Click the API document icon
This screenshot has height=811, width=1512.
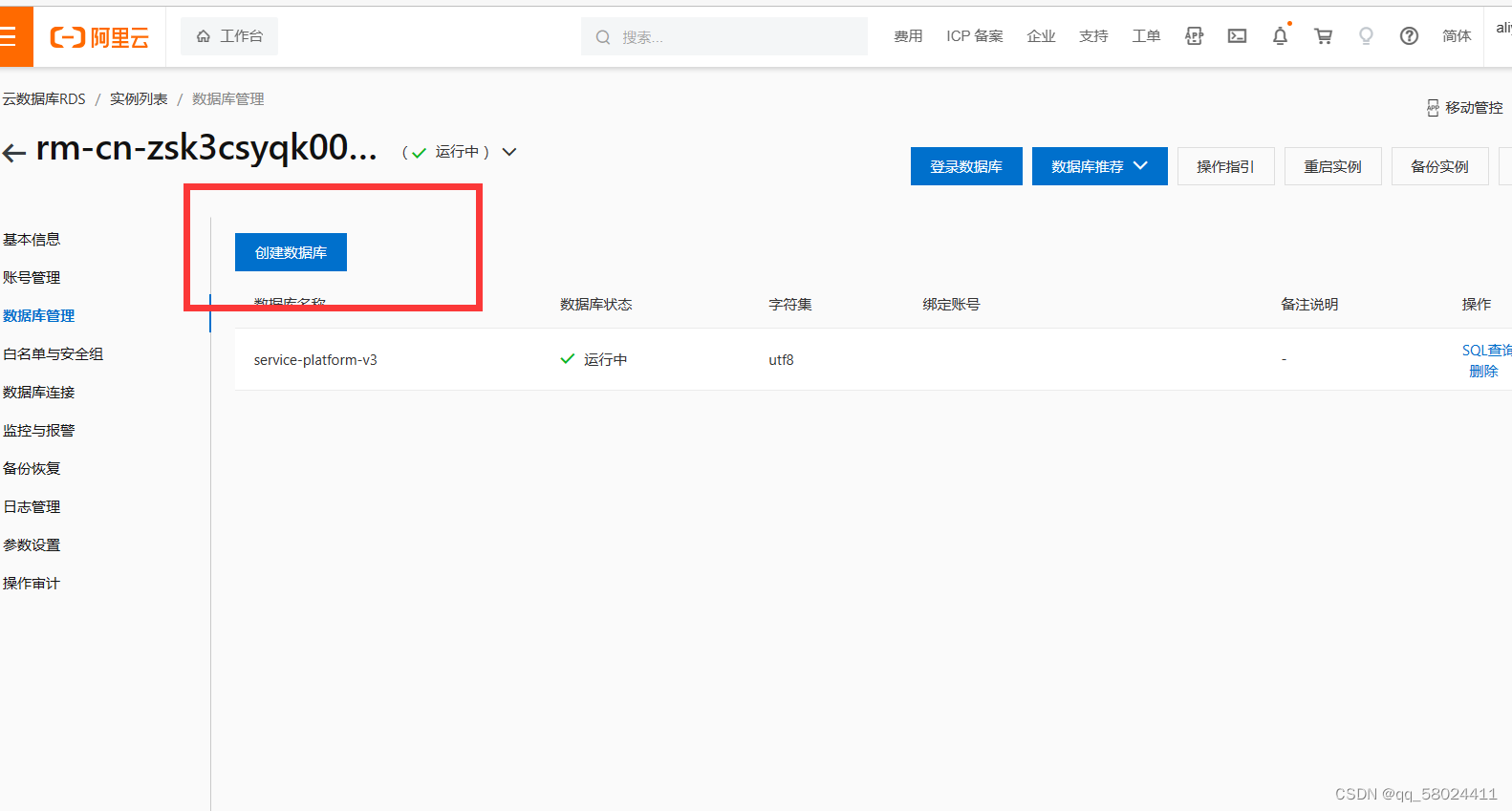[x=1194, y=36]
